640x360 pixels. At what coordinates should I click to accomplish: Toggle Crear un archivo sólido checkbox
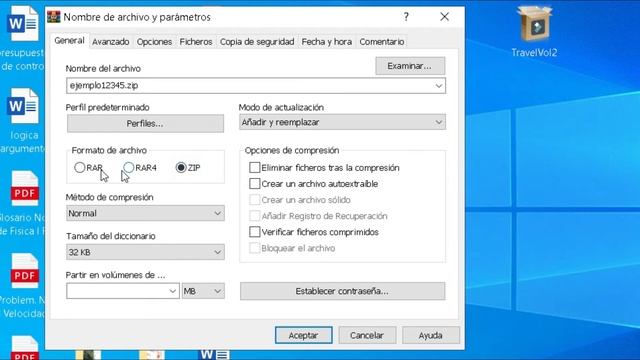(x=254, y=200)
